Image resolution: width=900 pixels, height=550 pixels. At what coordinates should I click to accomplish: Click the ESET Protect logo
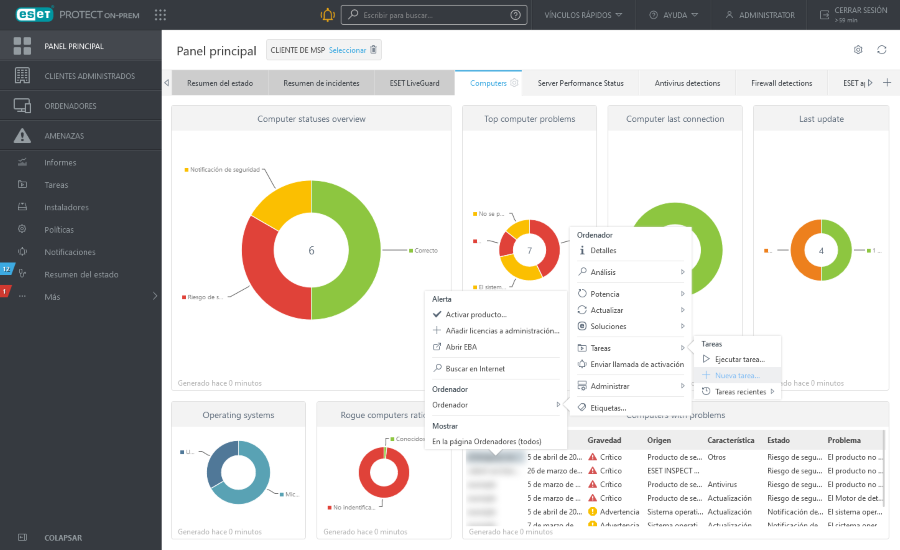pos(77,15)
